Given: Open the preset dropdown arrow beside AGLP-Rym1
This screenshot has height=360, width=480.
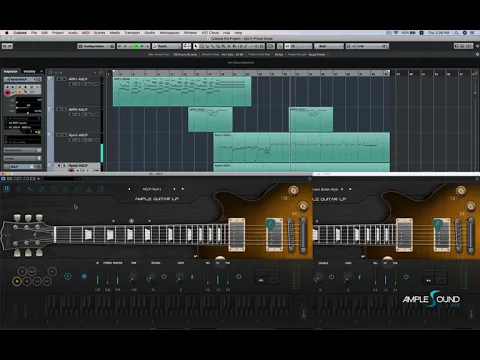Looking at the screenshot, I should coord(183,189).
